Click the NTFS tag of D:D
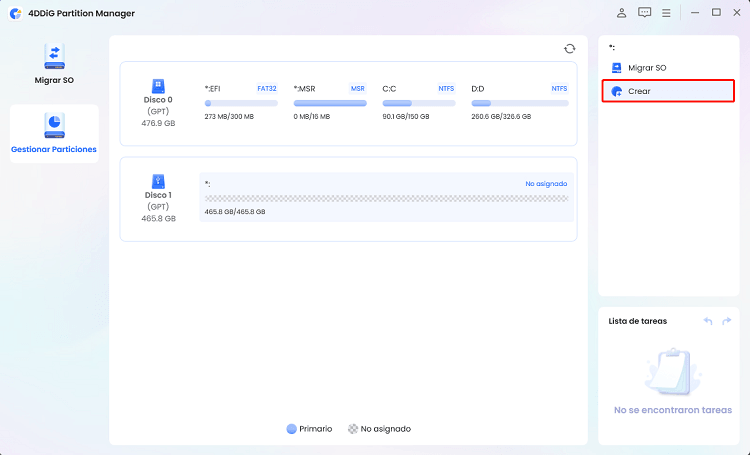Screen dimensions: 750x455 click(x=559, y=89)
